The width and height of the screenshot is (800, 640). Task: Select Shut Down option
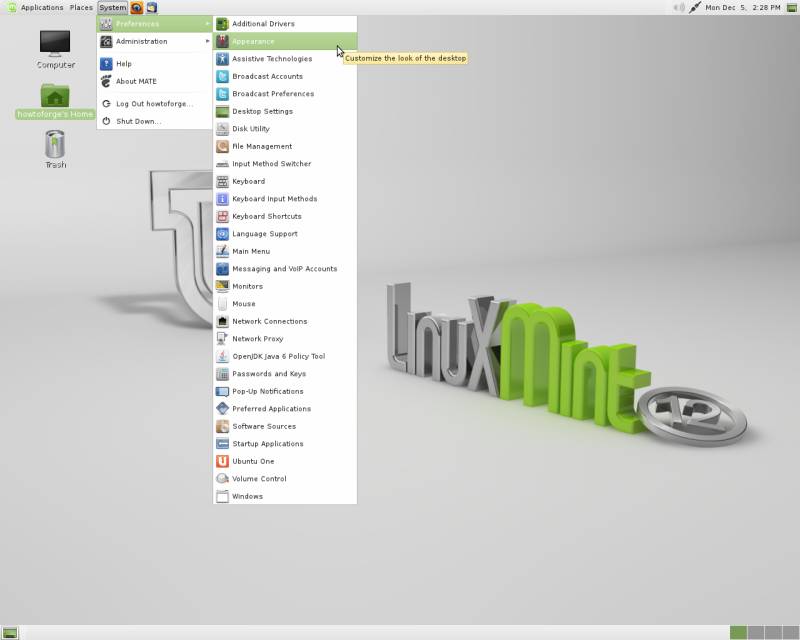(x=155, y=121)
